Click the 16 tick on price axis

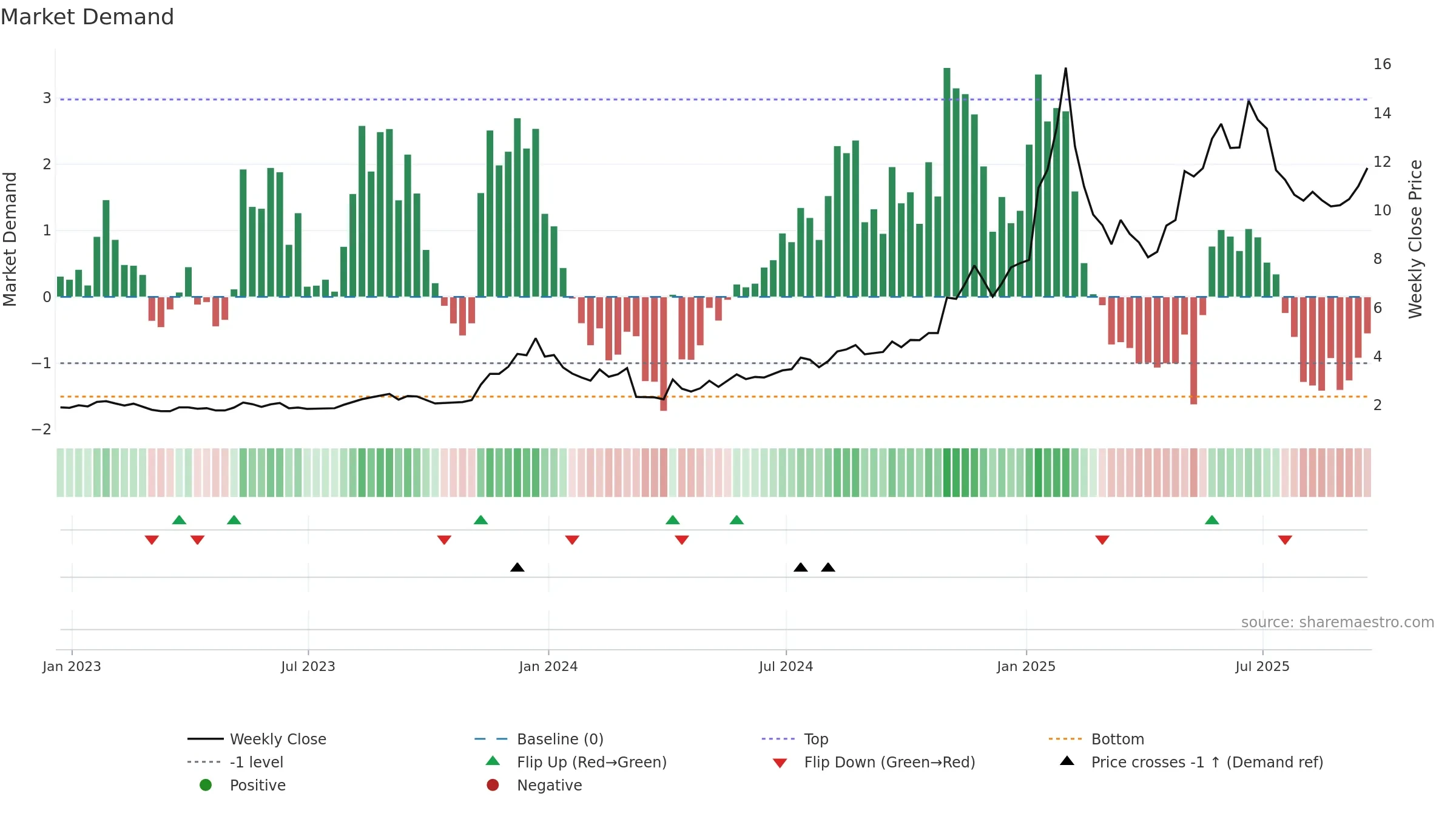(1382, 64)
